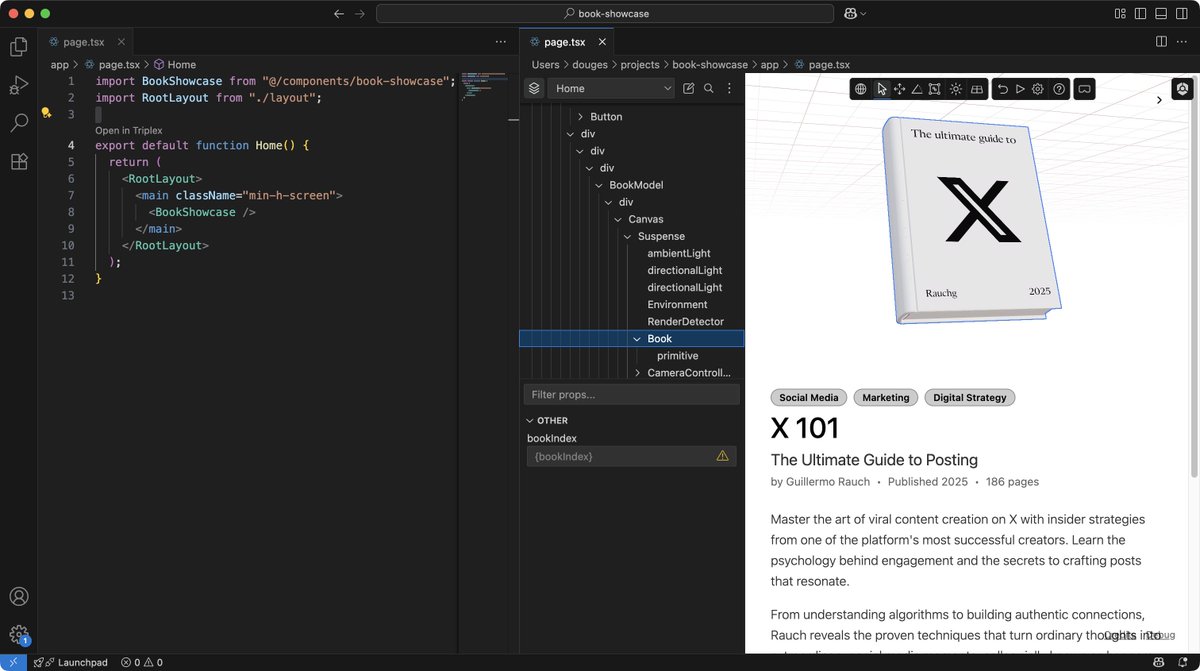Click the edit pencil icon beside Home dropdown

point(688,88)
